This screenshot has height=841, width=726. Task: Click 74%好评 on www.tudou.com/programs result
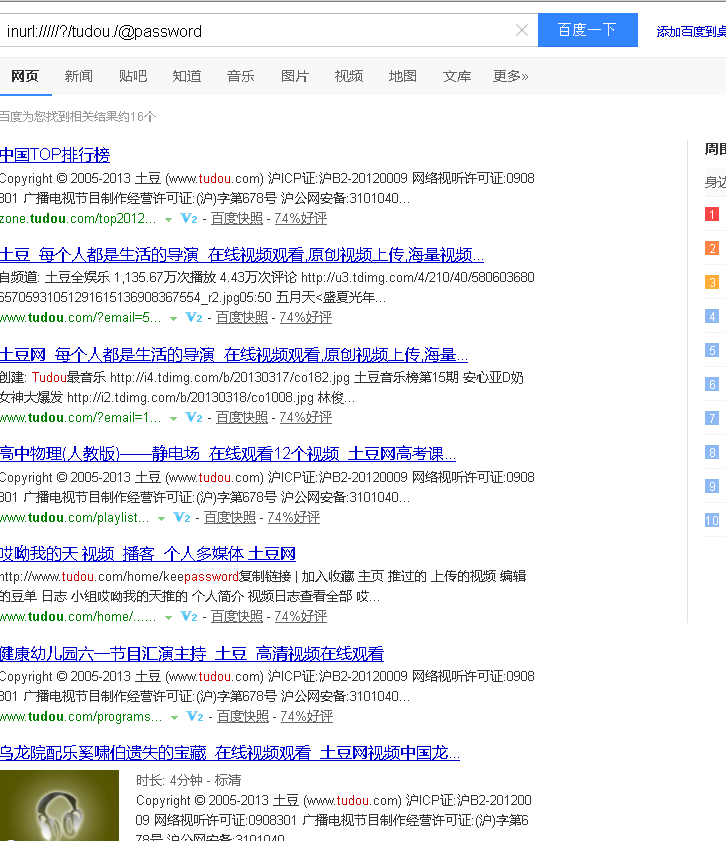(x=307, y=717)
